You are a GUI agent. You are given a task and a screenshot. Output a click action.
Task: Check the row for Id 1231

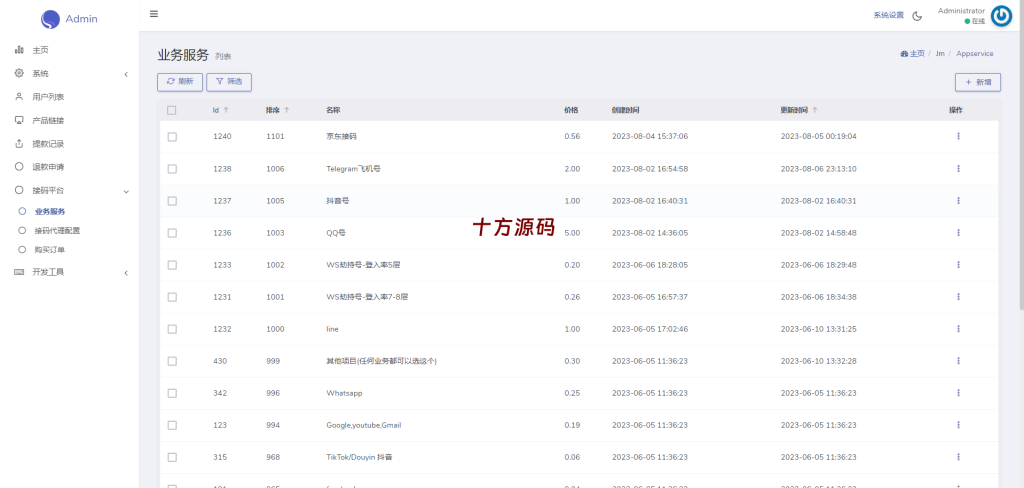click(172, 297)
